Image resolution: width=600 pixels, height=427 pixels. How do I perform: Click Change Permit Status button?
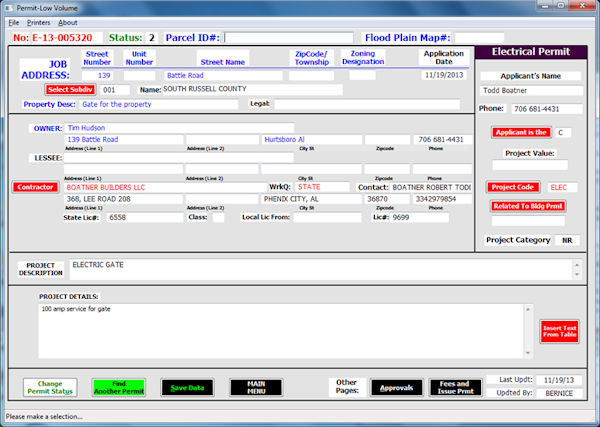pos(50,387)
